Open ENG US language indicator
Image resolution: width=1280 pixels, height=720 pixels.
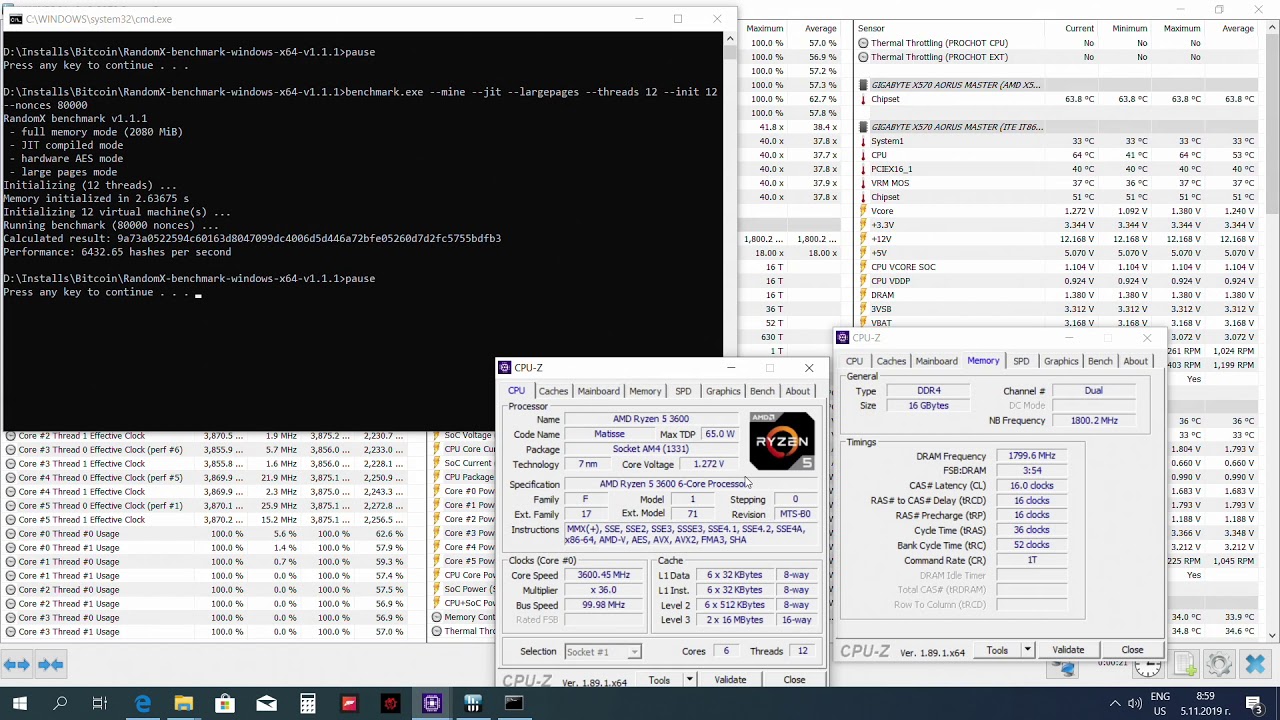tap(1160, 704)
